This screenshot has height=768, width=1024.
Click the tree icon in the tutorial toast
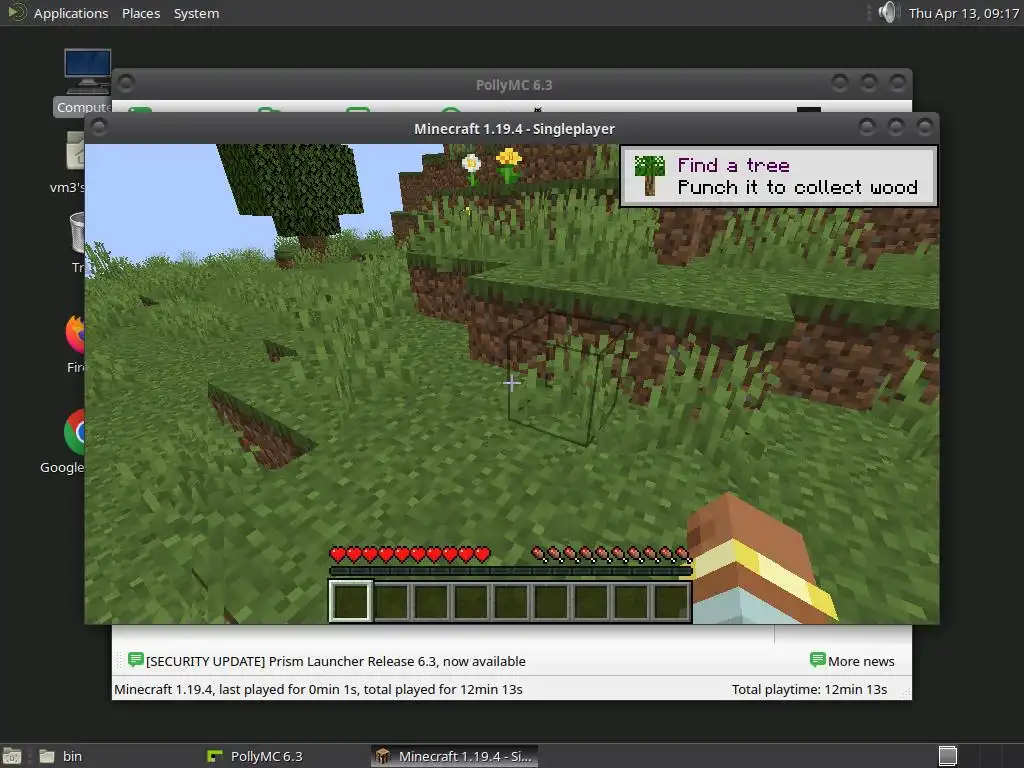[649, 175]
